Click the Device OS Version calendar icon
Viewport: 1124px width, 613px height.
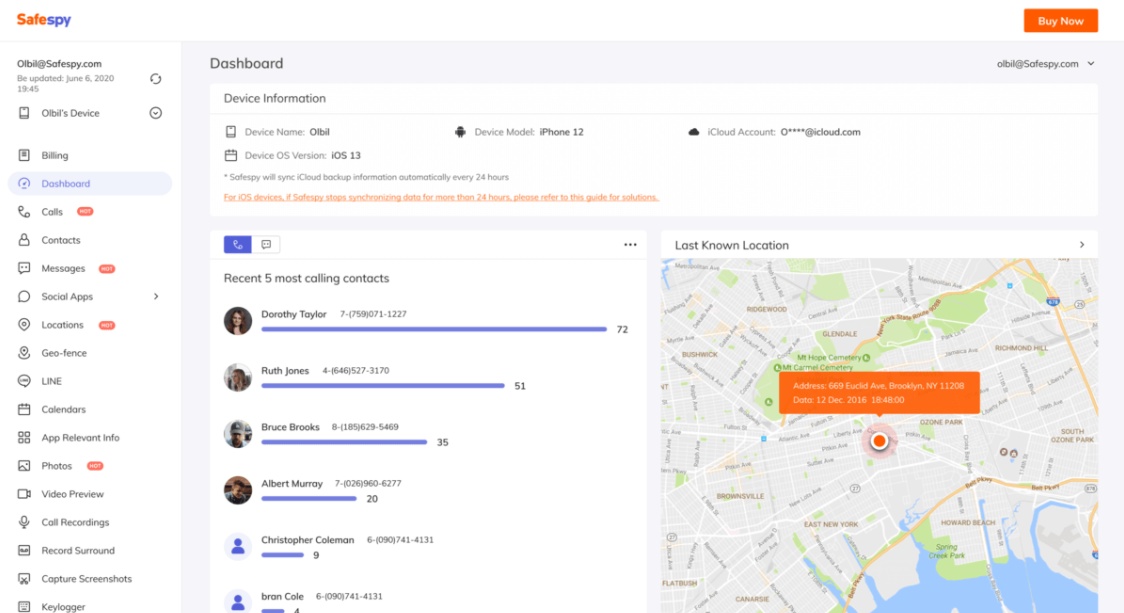[231, 156]
